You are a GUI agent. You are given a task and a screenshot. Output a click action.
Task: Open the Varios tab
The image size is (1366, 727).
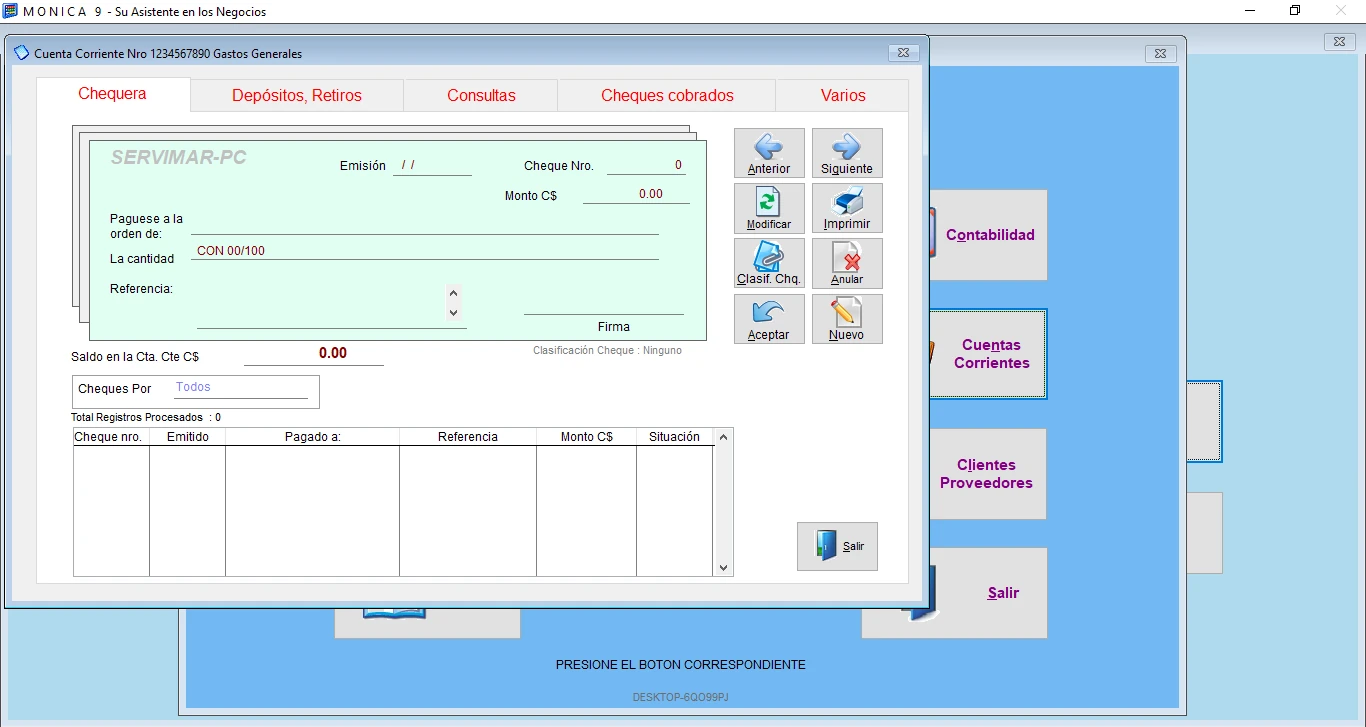click(843, 96)
